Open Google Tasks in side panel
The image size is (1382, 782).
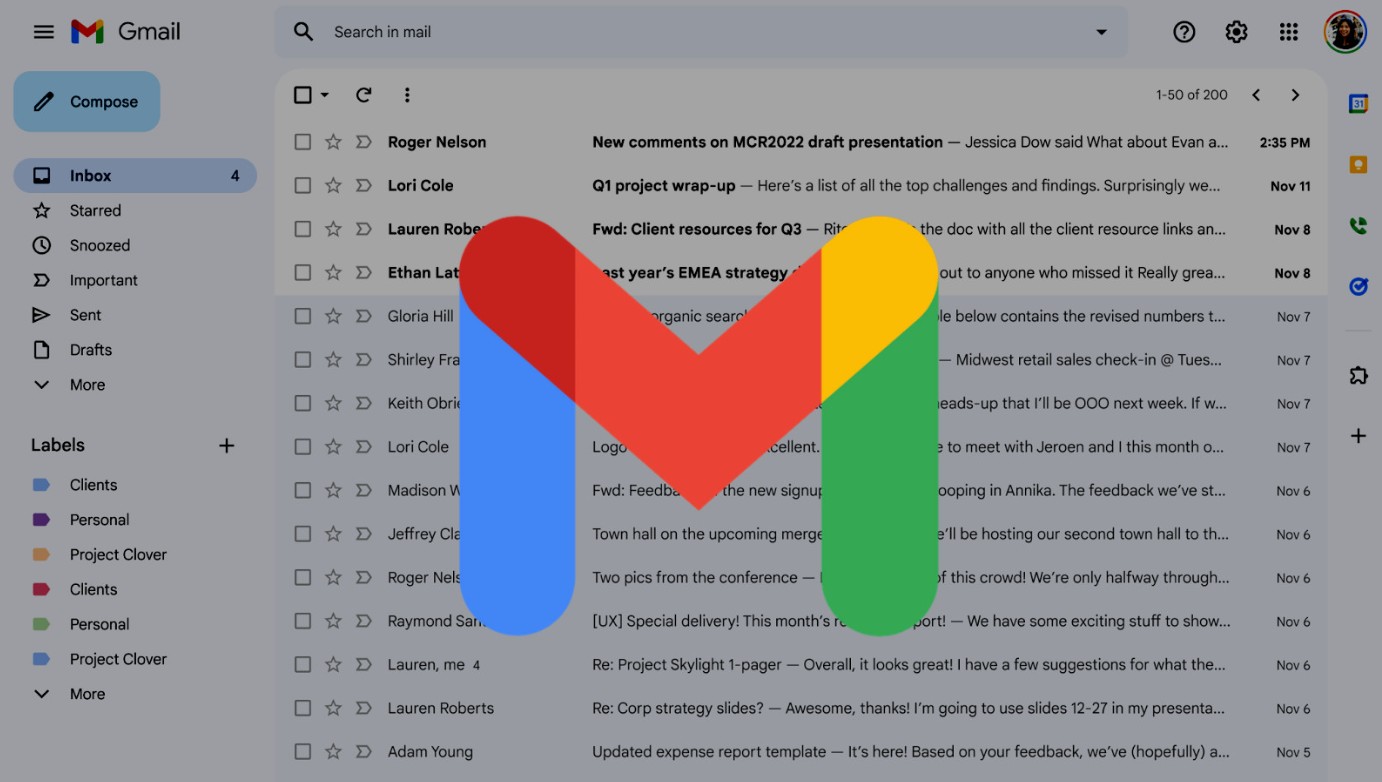pos(1357,287)
